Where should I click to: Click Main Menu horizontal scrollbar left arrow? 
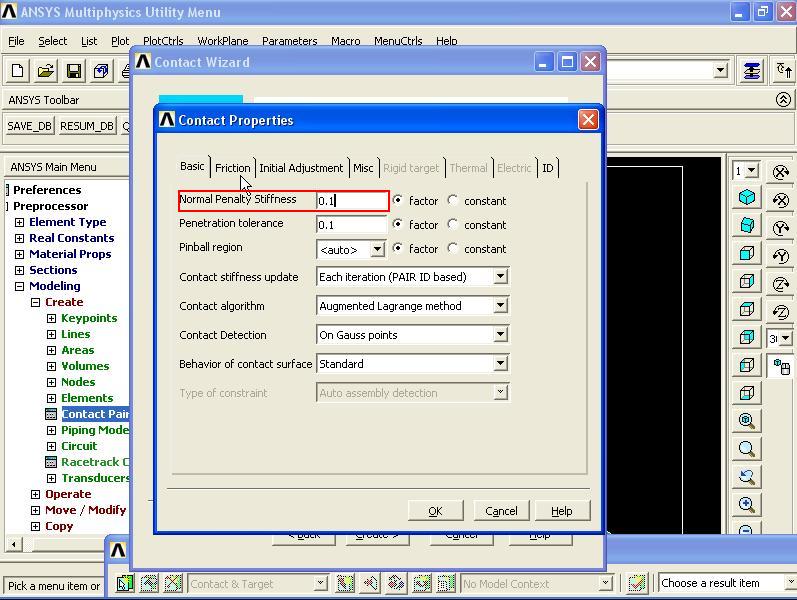(x=13, y=545)
